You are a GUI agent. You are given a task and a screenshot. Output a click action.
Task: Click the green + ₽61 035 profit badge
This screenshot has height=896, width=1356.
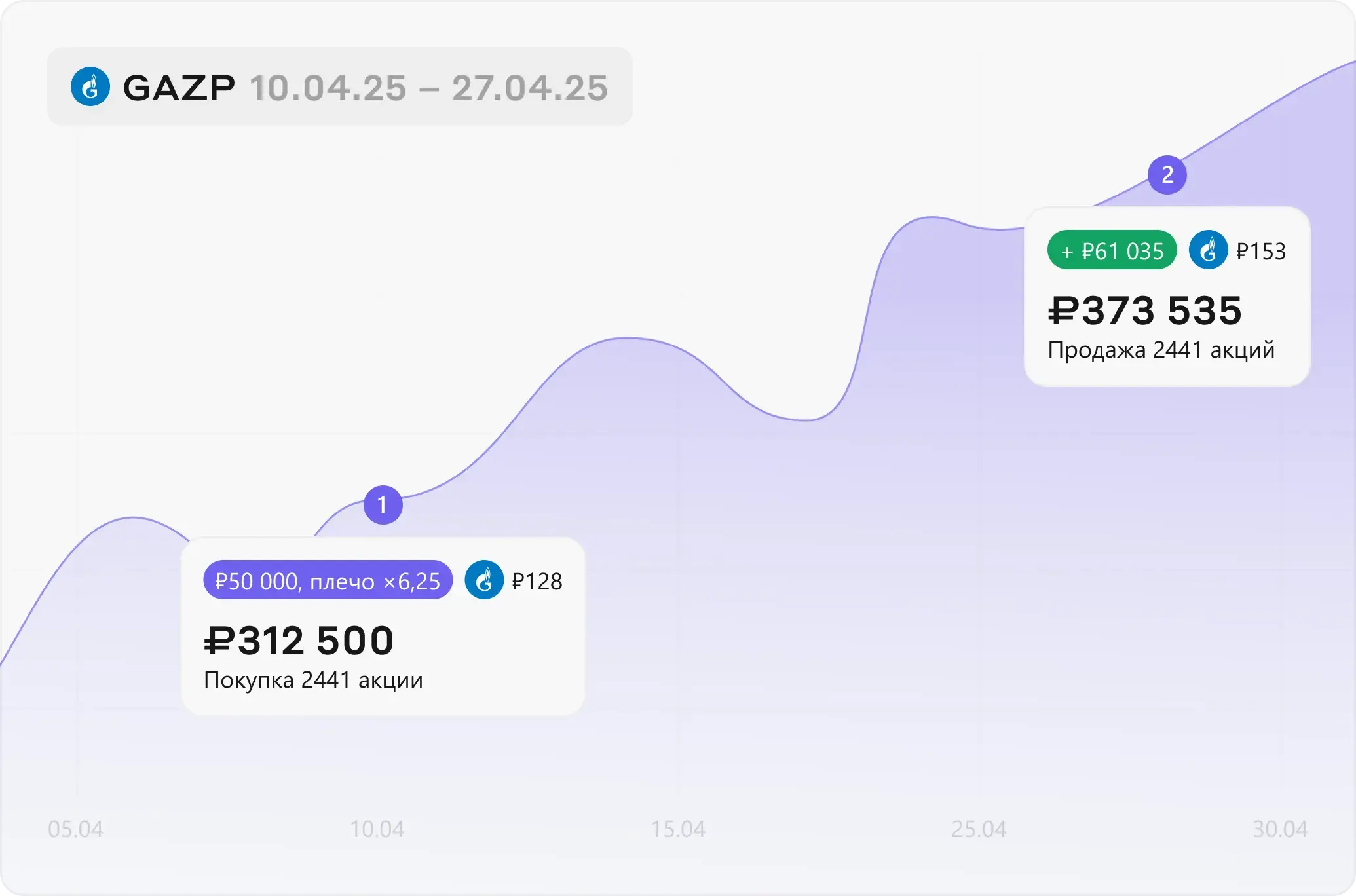pos(1112,250)
